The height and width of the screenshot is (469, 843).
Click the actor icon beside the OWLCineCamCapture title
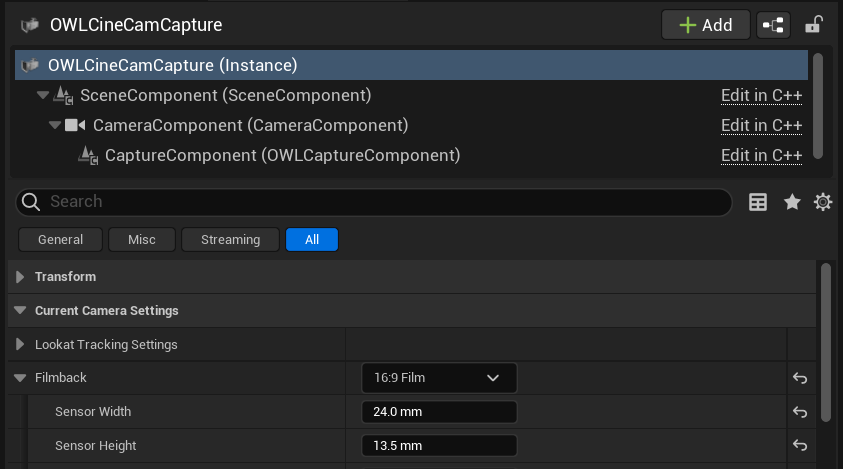[30, 25]
